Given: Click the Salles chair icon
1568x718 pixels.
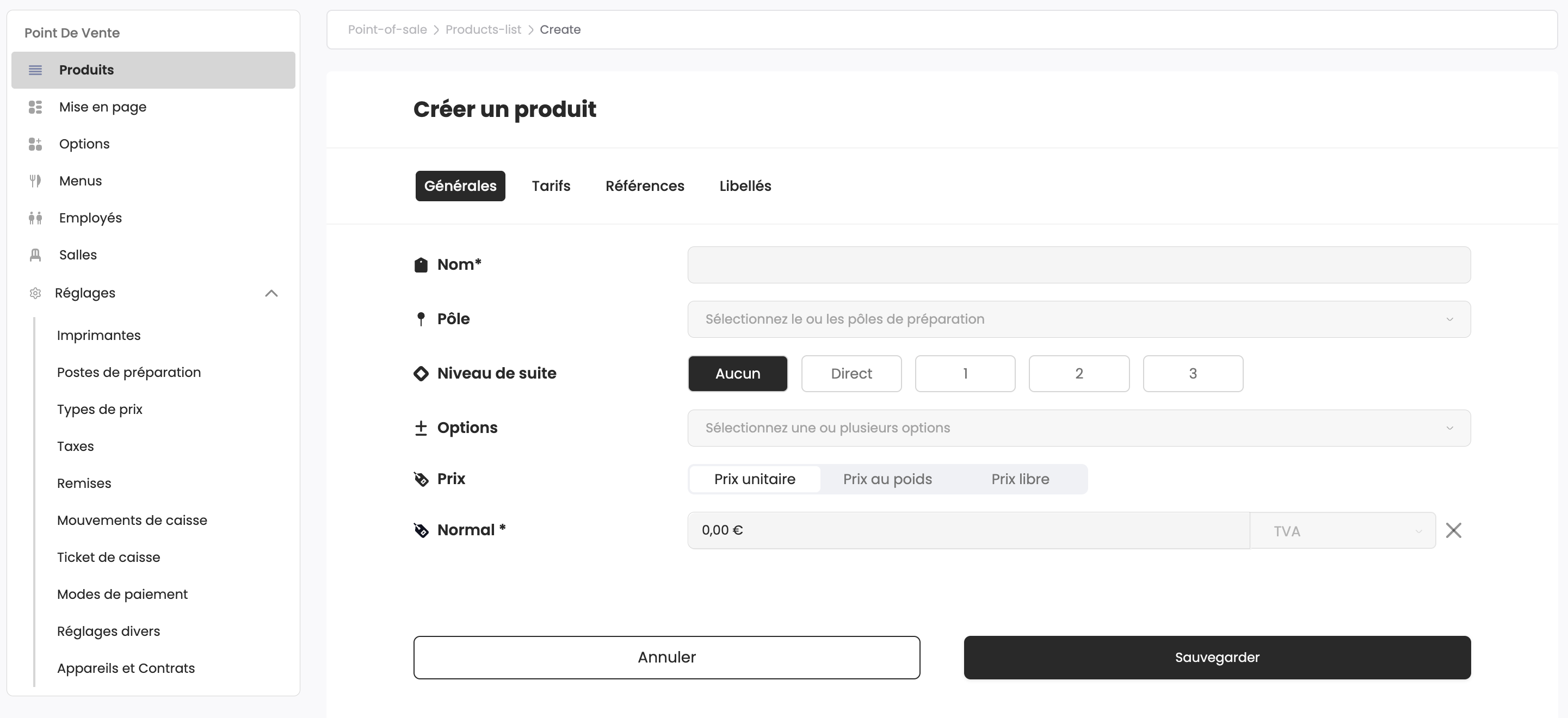Looking at the screenshot, I should 35,255.
